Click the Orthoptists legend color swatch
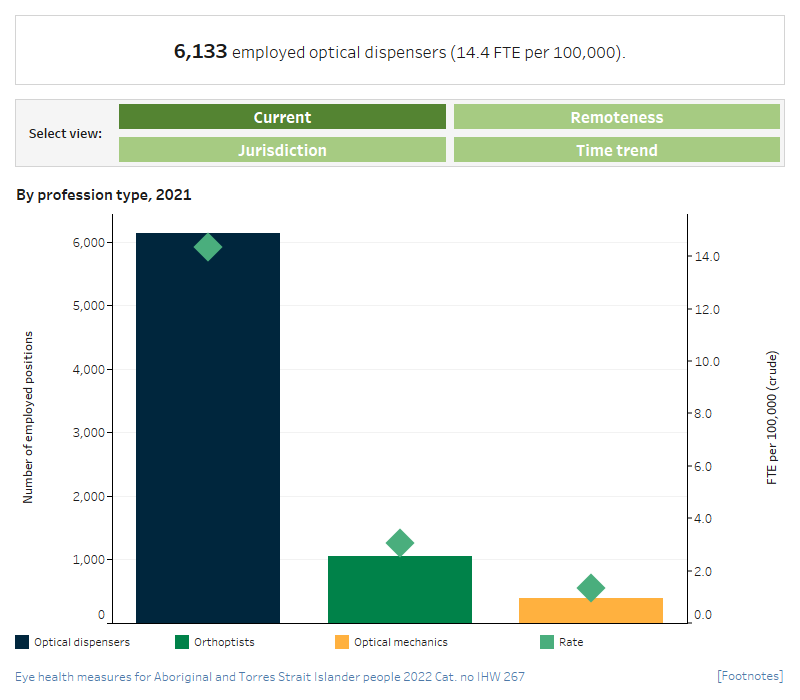 182,642
